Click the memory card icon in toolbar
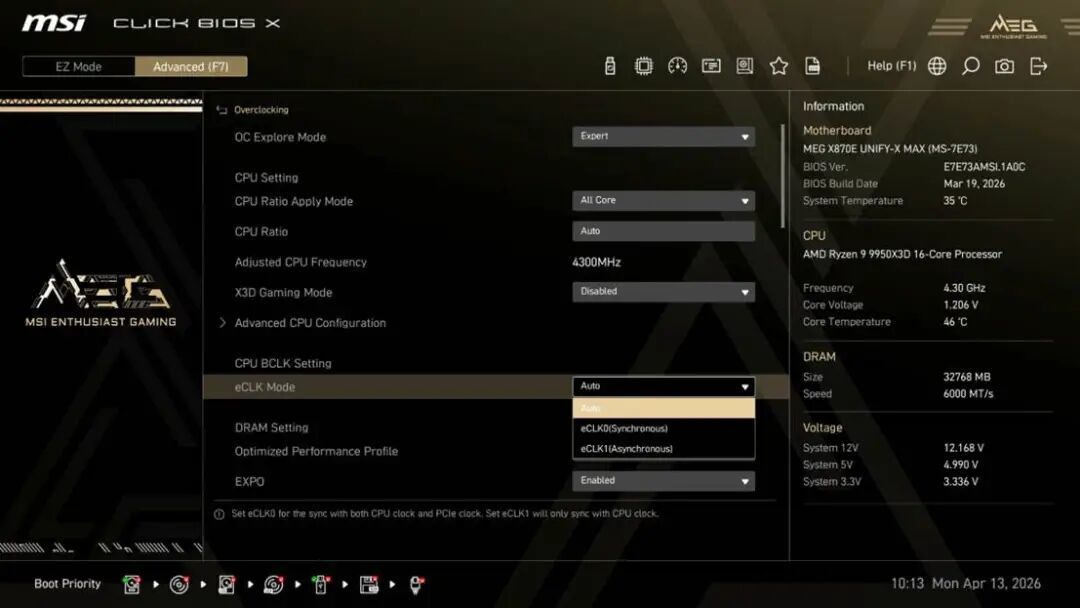The height and width of the screenshot is (608, 1080). (711, 66)
